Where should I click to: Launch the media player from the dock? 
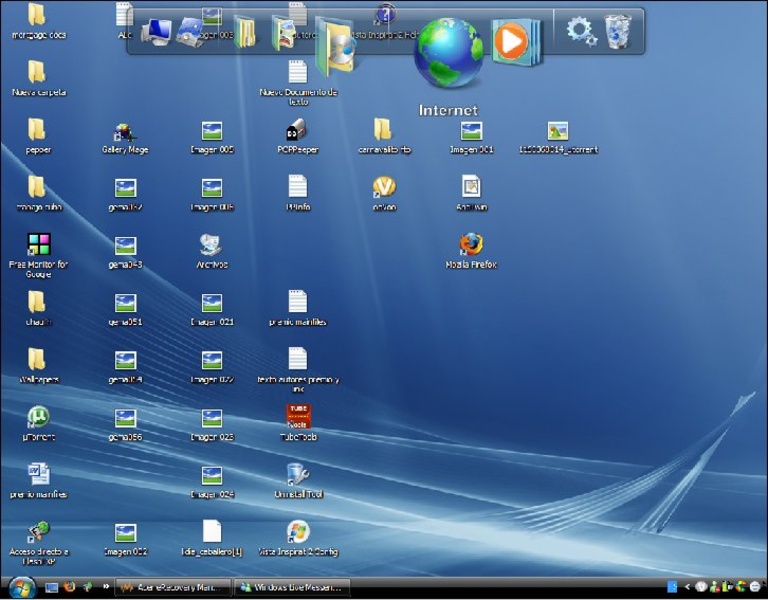point(511,42)
